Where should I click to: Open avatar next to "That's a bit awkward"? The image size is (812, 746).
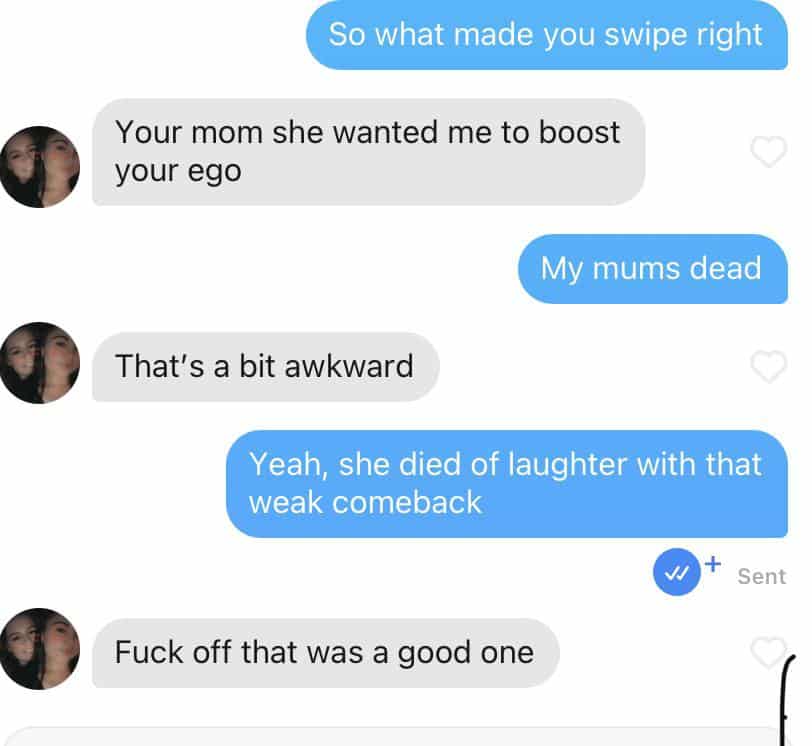click(x=39, y=363)
